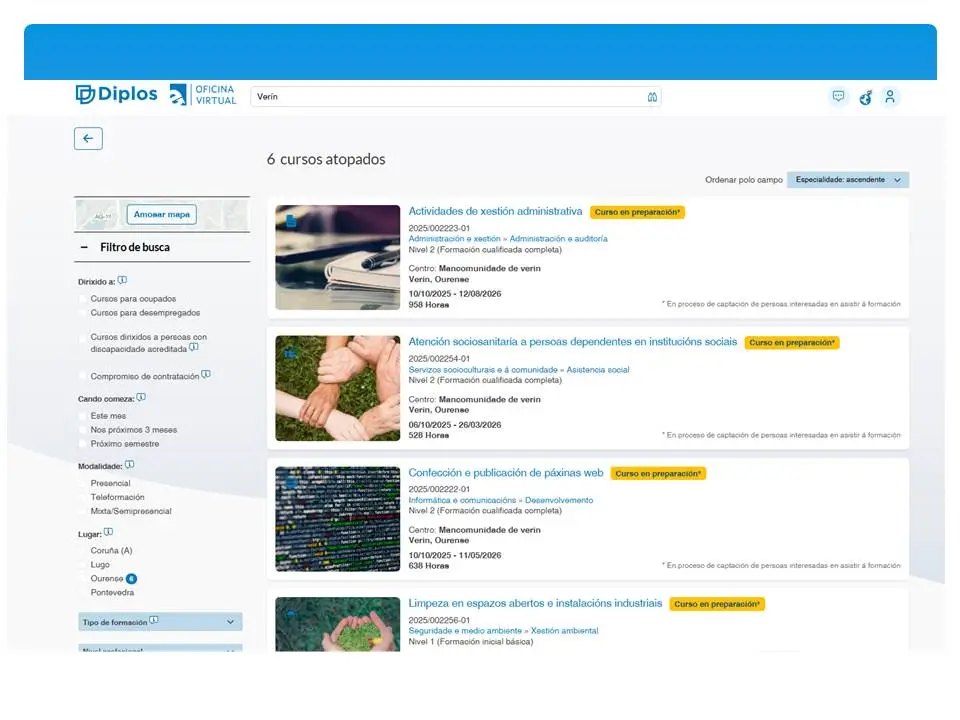This screenshot has height=720, width=960.
Task: Check Lugo location
Action: coord(83,564)
